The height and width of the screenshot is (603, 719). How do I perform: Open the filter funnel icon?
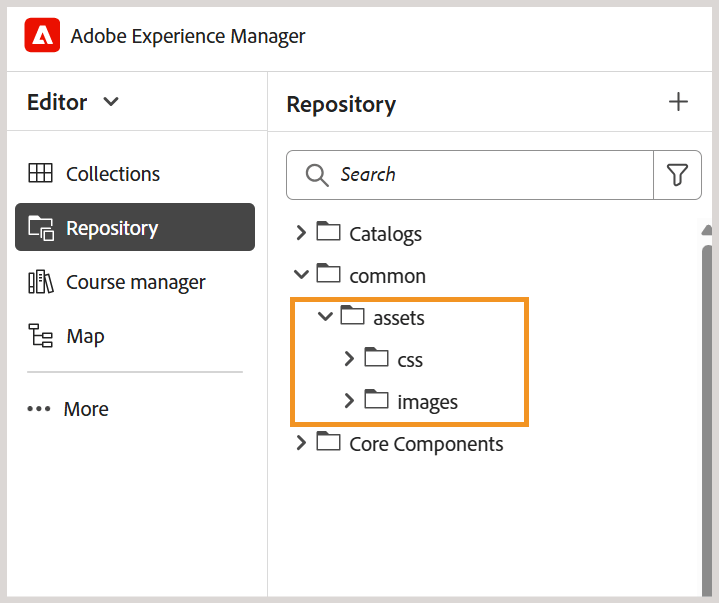(x=677, y=175)
